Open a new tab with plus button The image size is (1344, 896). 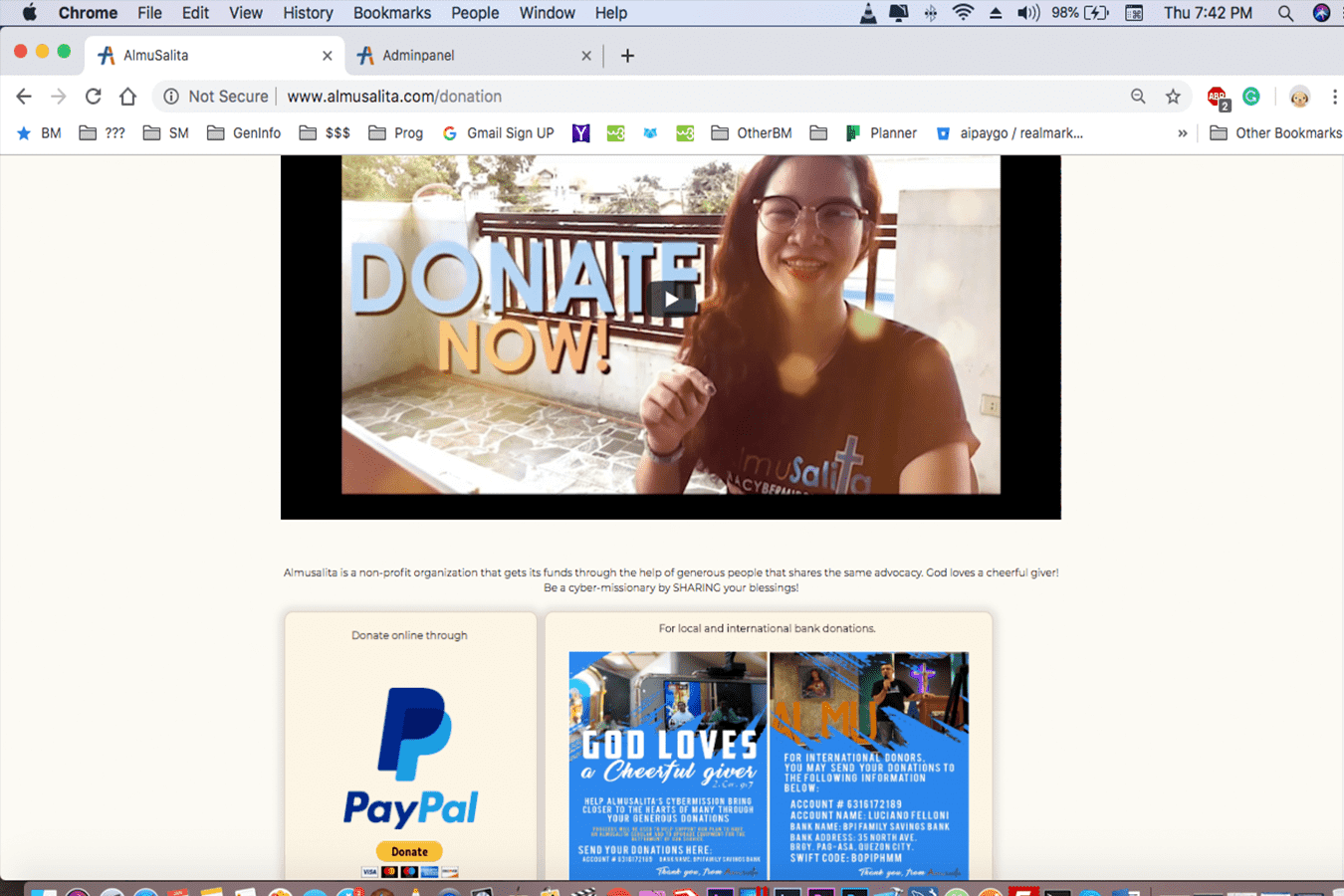(x=627, y=56)
